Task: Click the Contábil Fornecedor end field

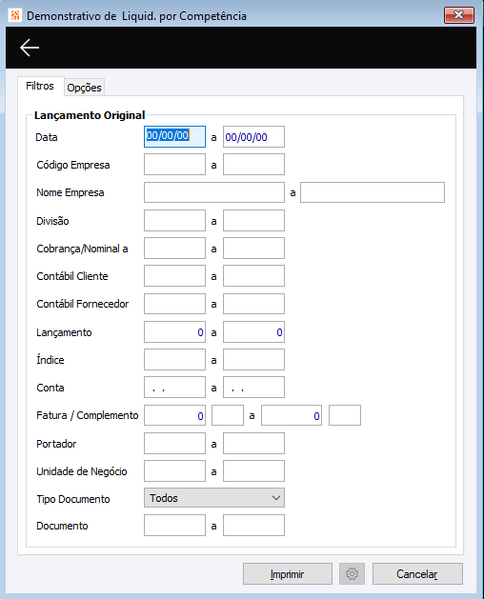Action: (254, 304)
